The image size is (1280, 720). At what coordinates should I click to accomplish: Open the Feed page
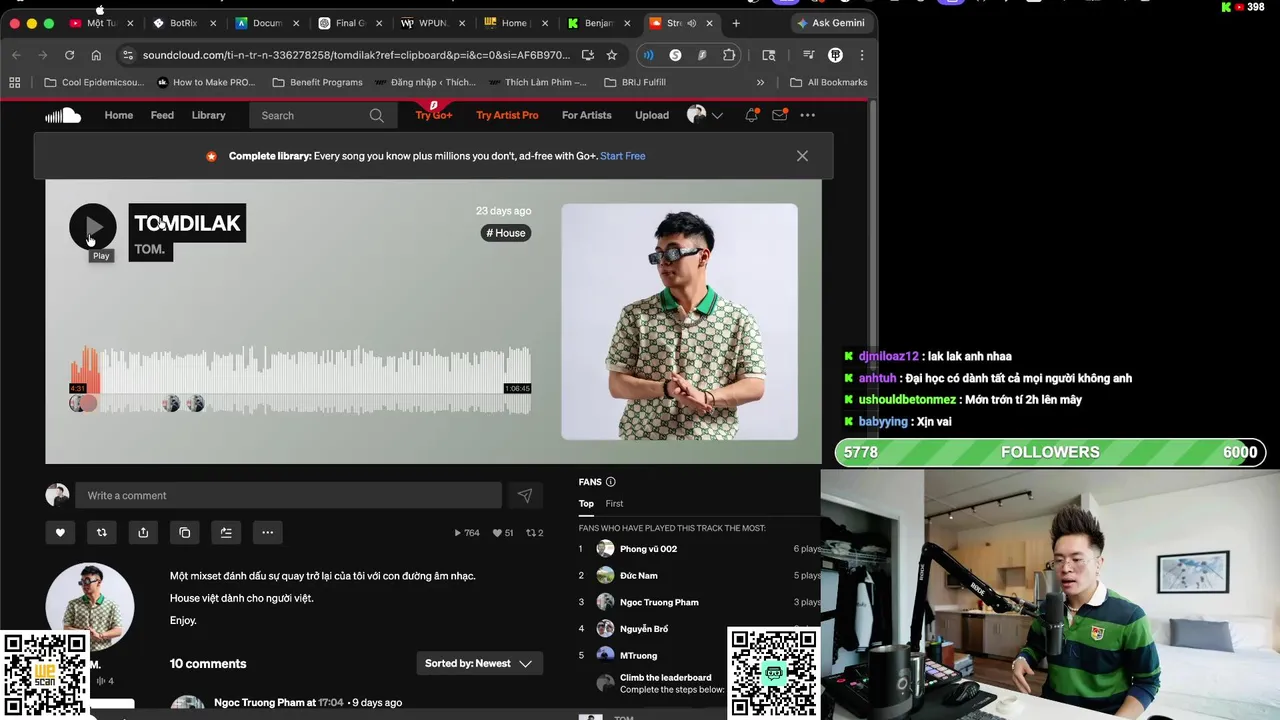pos(162,115)
